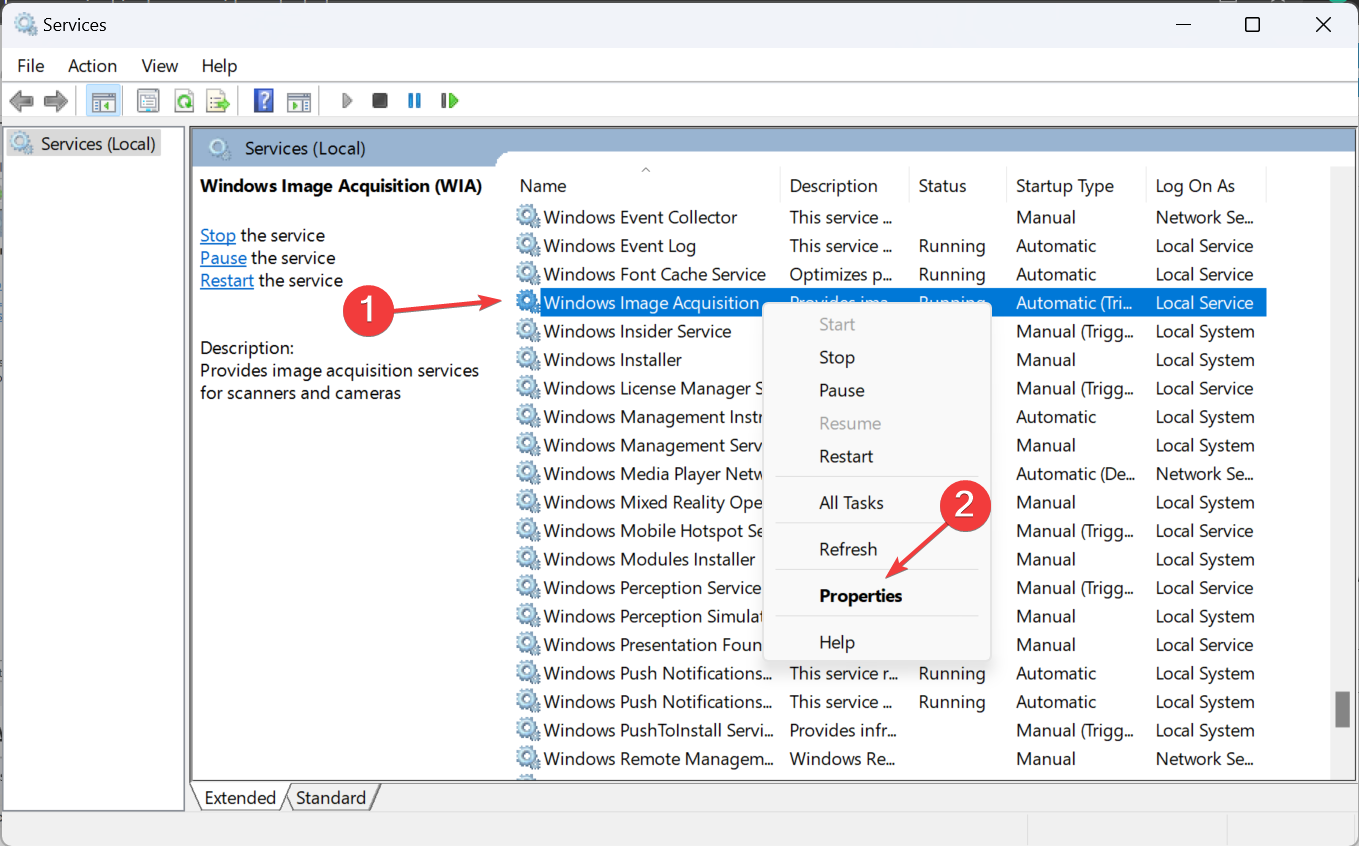Viewport: 1359px width, 846px height.
Task: Switch to the Standard tab
Action: (332, 797)
